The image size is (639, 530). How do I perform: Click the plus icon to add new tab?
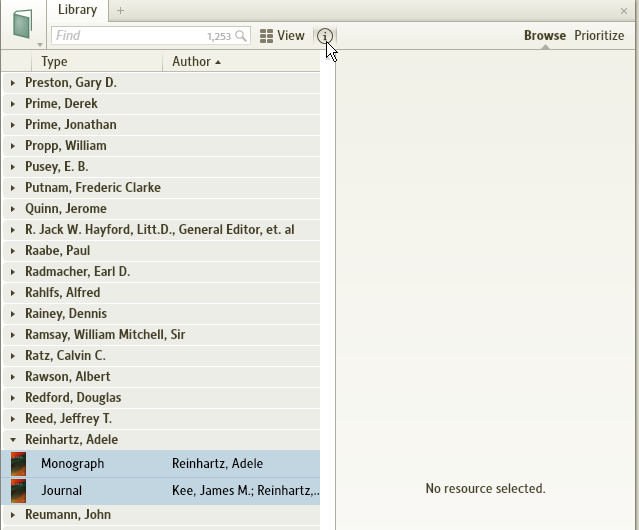120,11
